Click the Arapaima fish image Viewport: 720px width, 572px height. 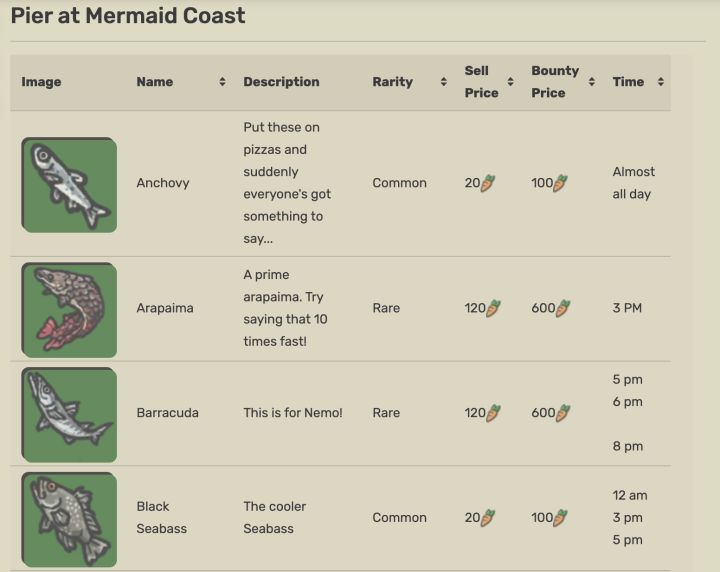tap(69, 309)
